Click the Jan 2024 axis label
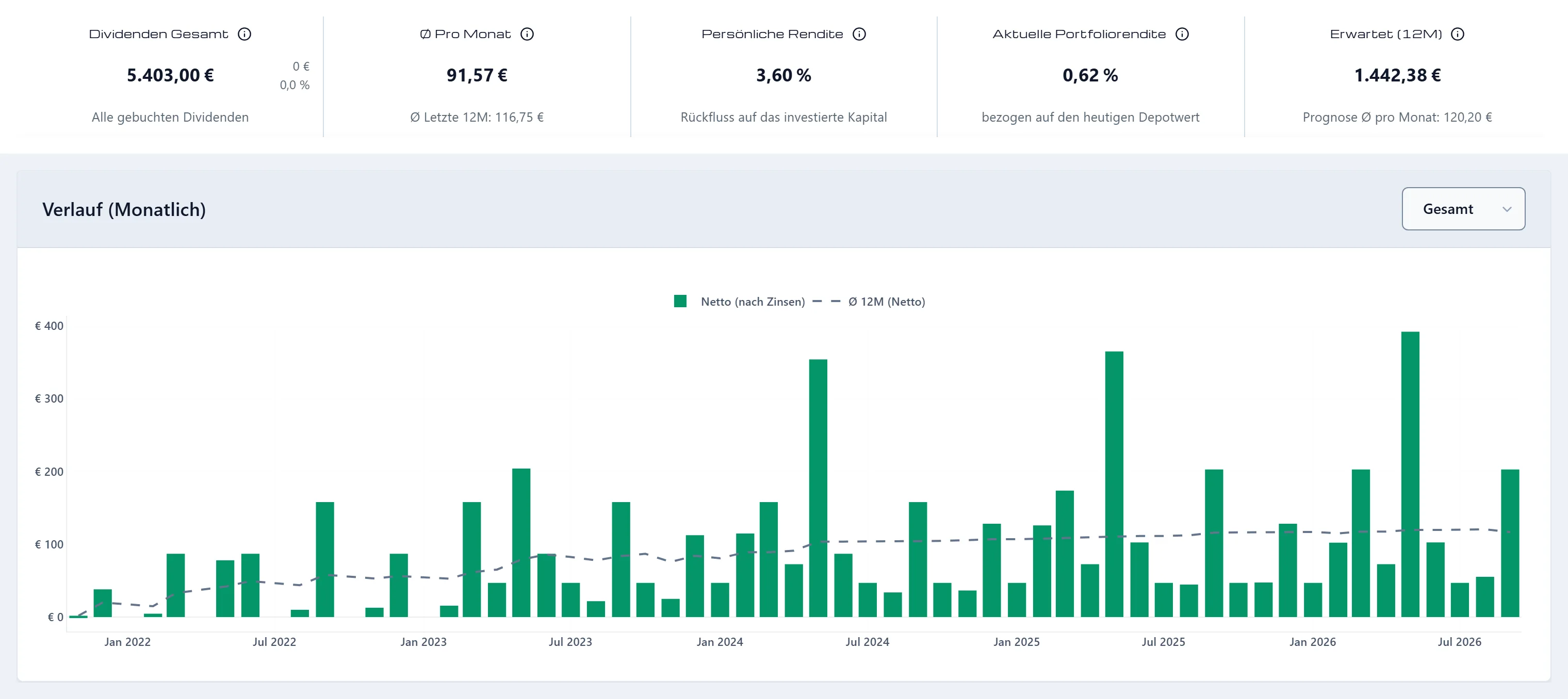 pos(720,642)
